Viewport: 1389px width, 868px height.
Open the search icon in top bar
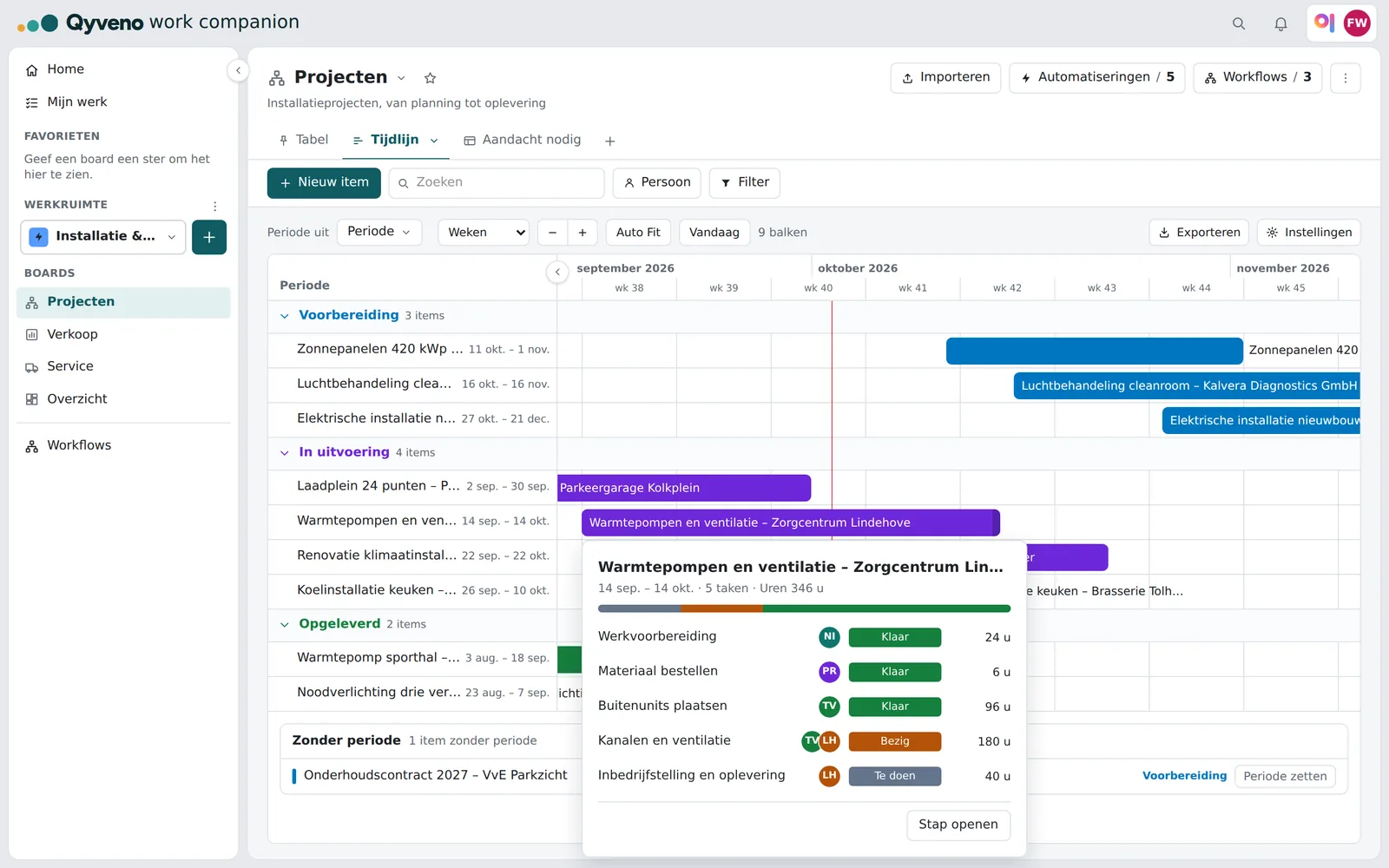1239,23
